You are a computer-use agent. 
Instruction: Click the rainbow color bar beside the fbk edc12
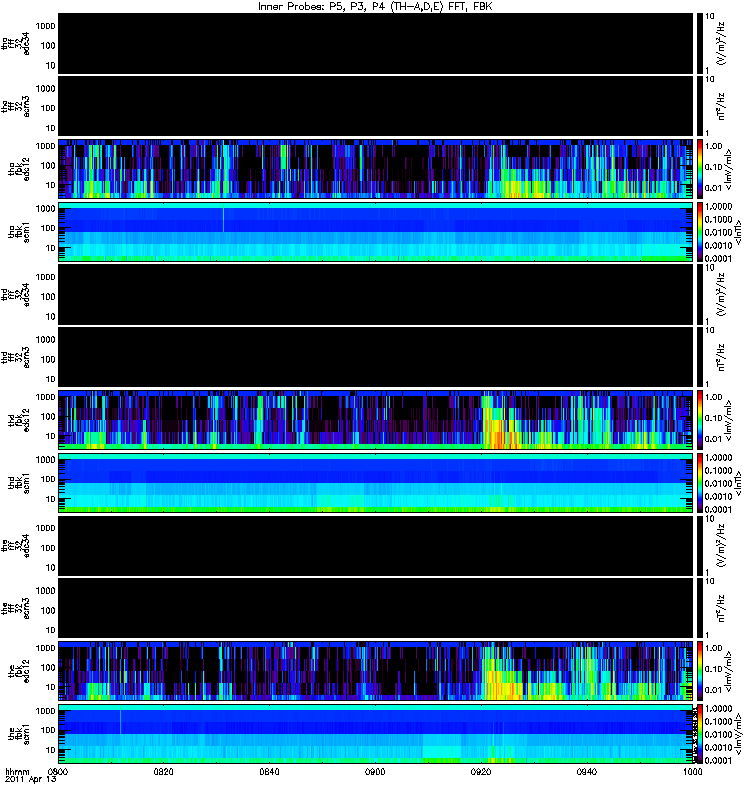click(700, 671)
